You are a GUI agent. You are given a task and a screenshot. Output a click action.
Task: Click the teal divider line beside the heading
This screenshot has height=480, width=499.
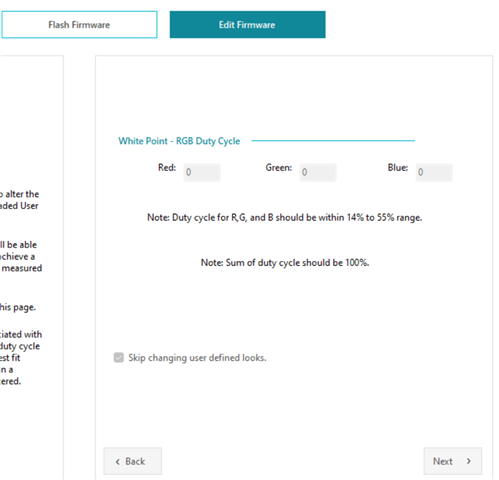point(333,141)
